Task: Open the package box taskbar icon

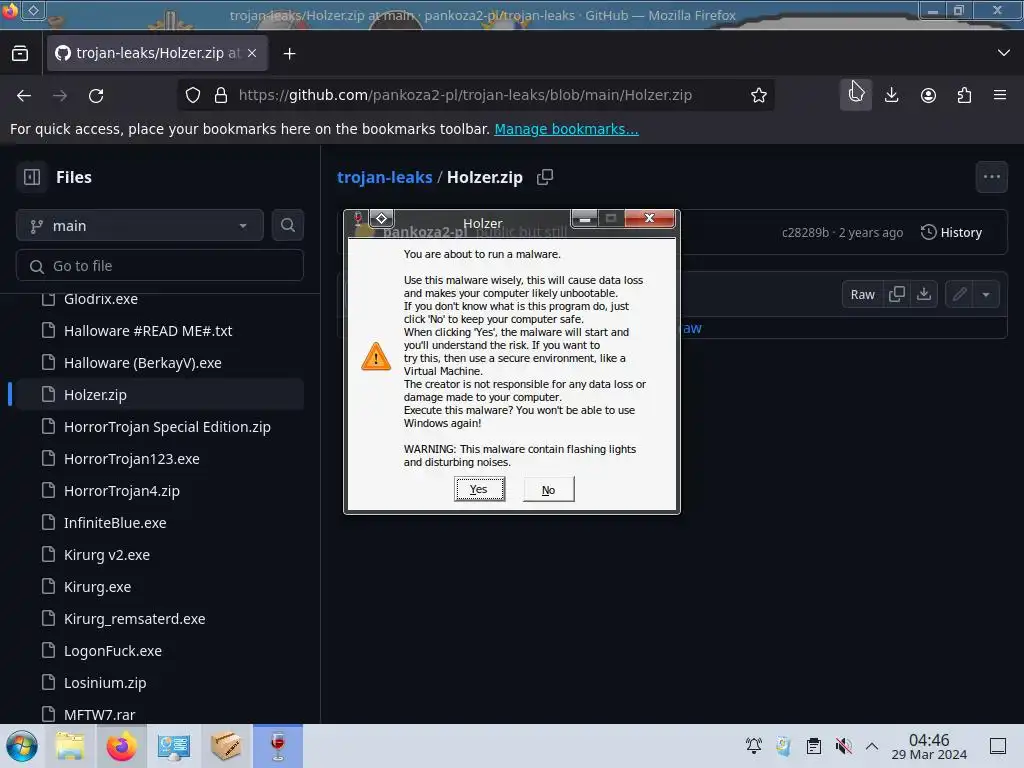Action: tap(226, 746)
